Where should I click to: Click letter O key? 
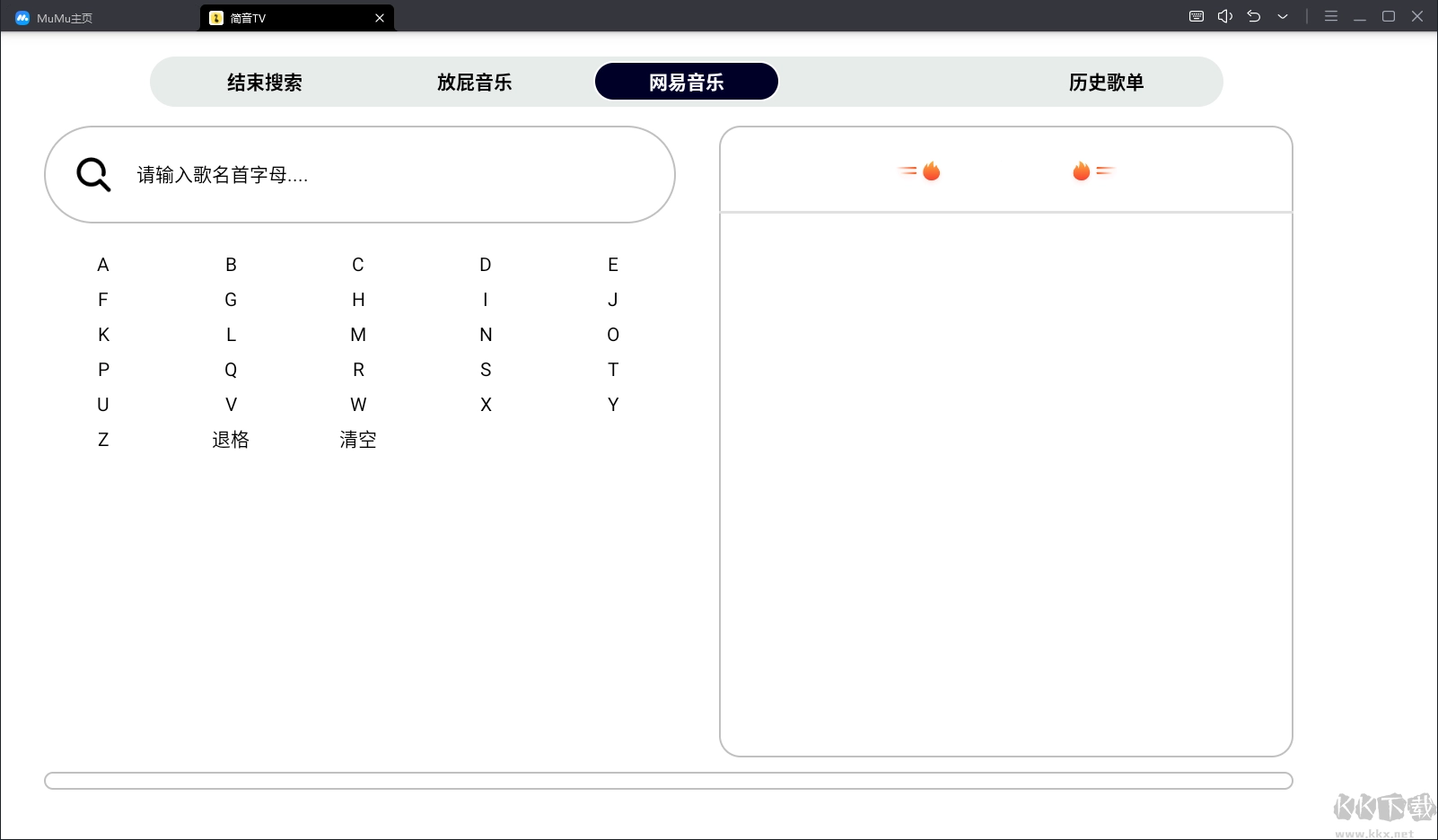pos(613,335)
